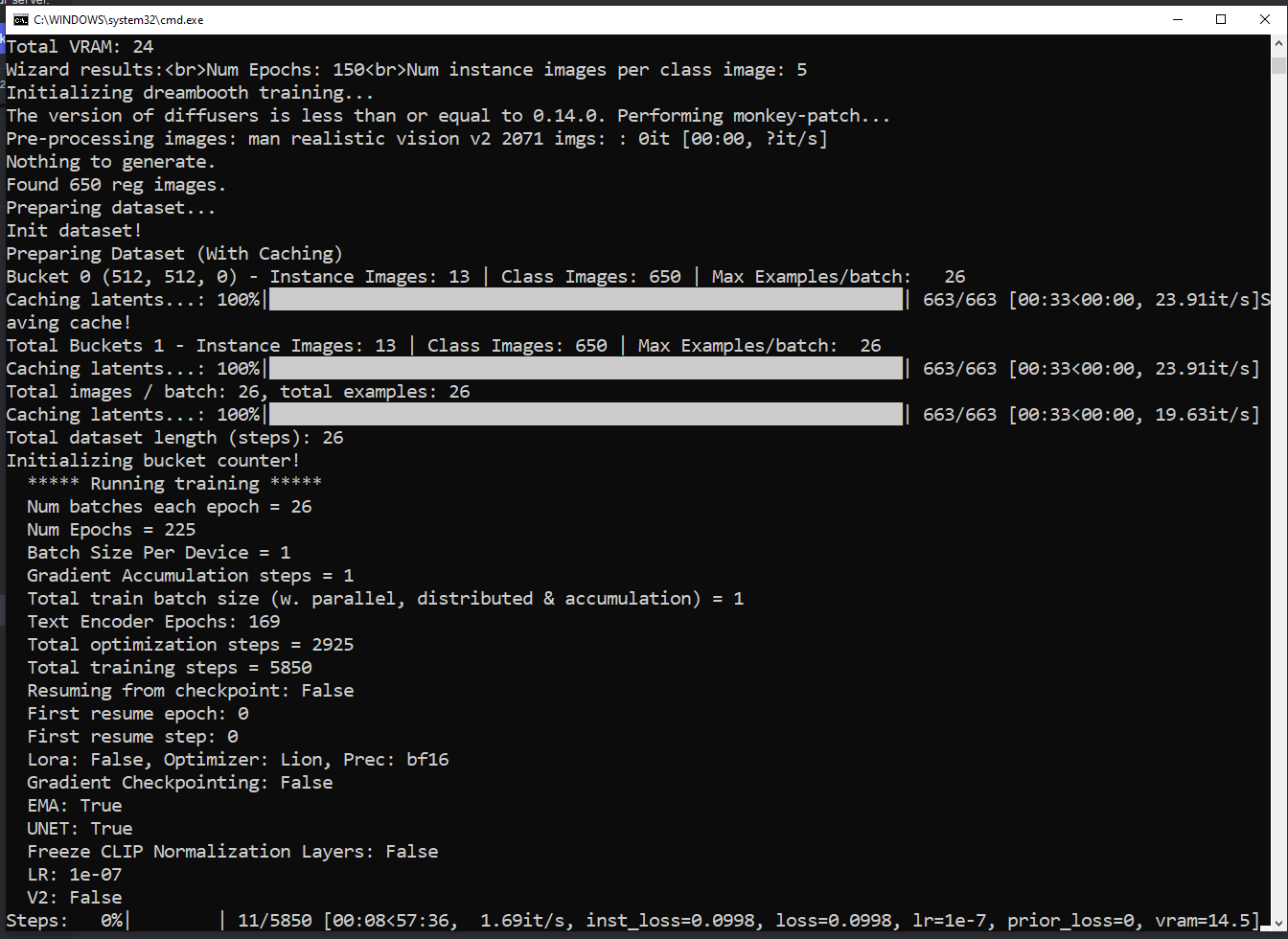Image resolution: width=1288 pixels, height=939 pixels.
Task: Click 'vram=14.5' at the end of the Steps line
Action: click(x=1202, y=921)
